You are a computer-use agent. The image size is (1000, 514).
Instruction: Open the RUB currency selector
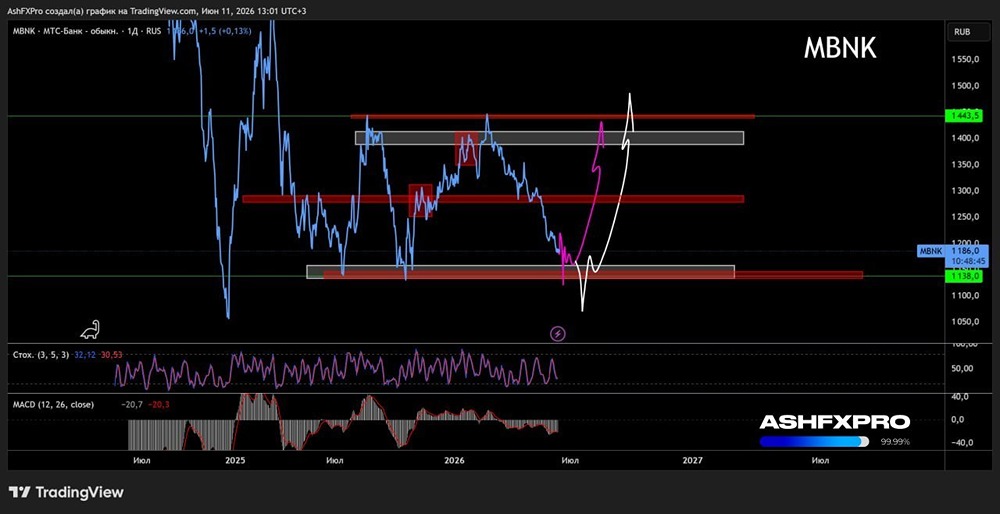tap(962, 31)
